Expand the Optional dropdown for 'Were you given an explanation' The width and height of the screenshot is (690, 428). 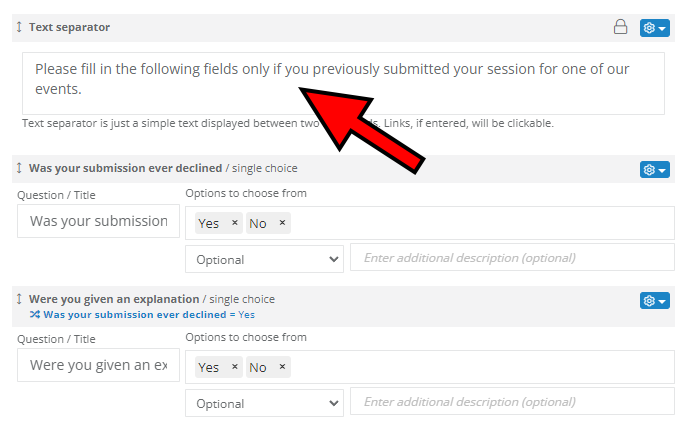[264, 403]
